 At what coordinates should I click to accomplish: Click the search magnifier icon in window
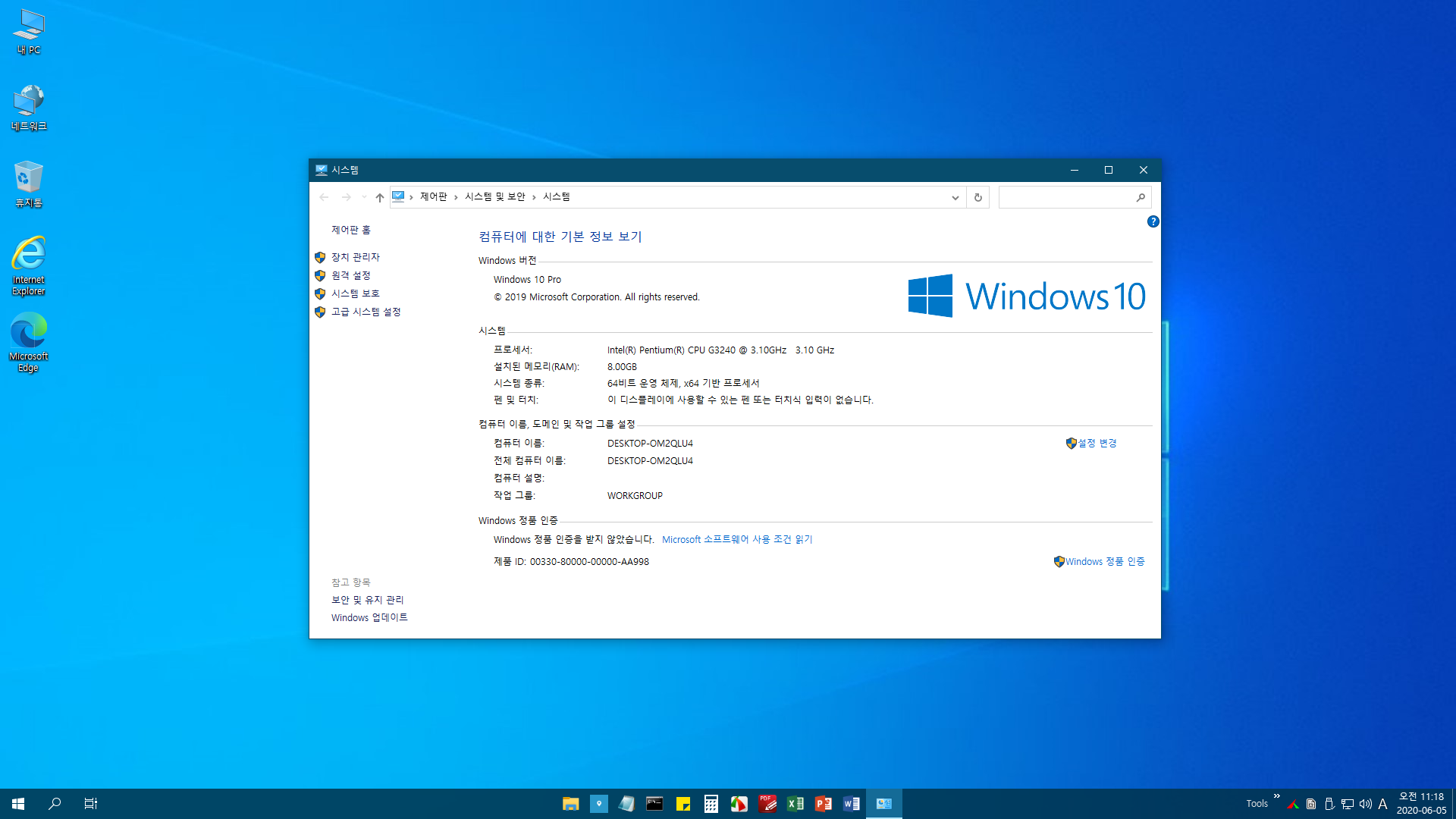(1141, 197)
